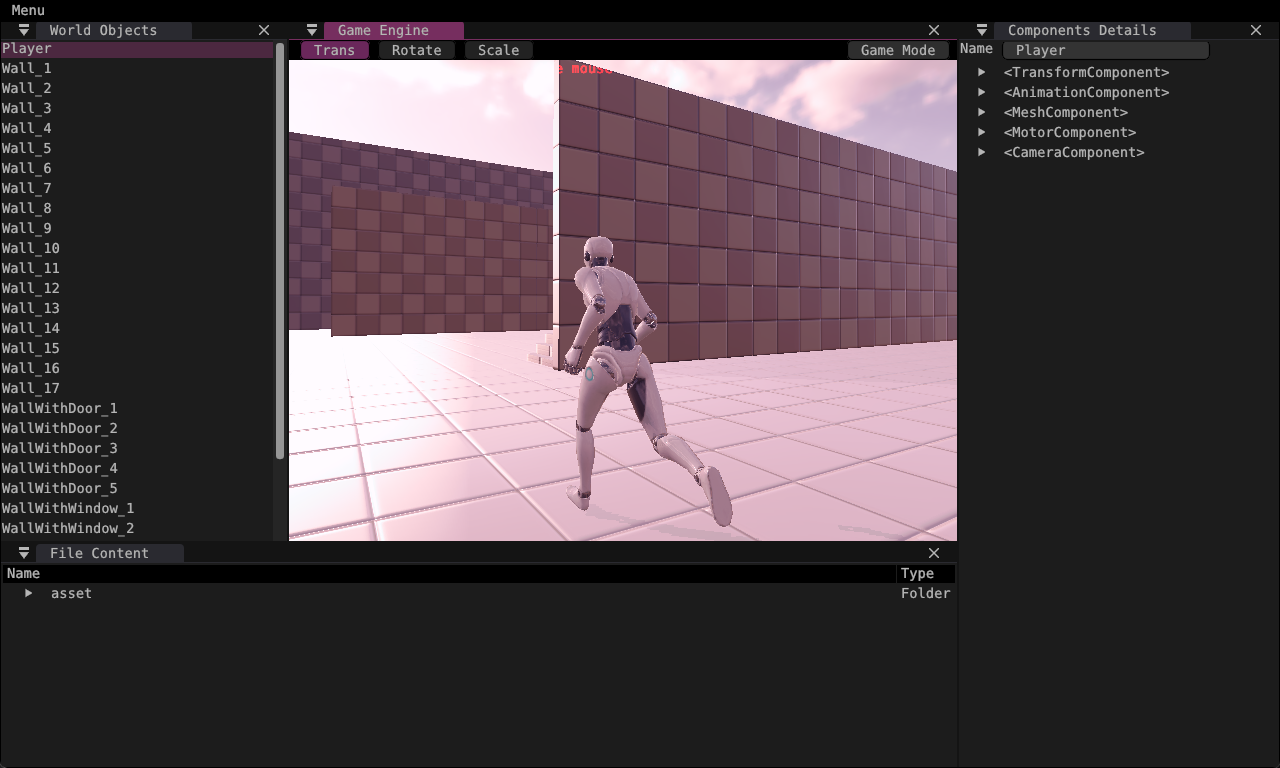Expand the AnimationComponent node

[x=982, y=92]
